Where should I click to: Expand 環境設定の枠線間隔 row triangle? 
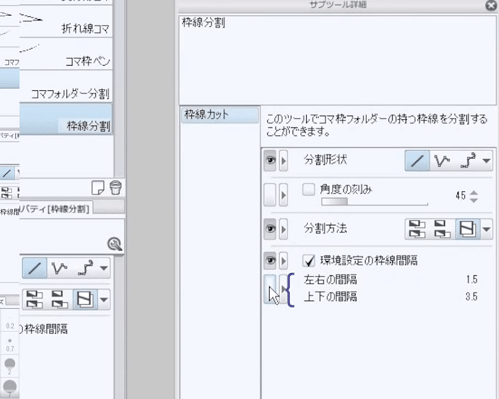coord(283,260)
